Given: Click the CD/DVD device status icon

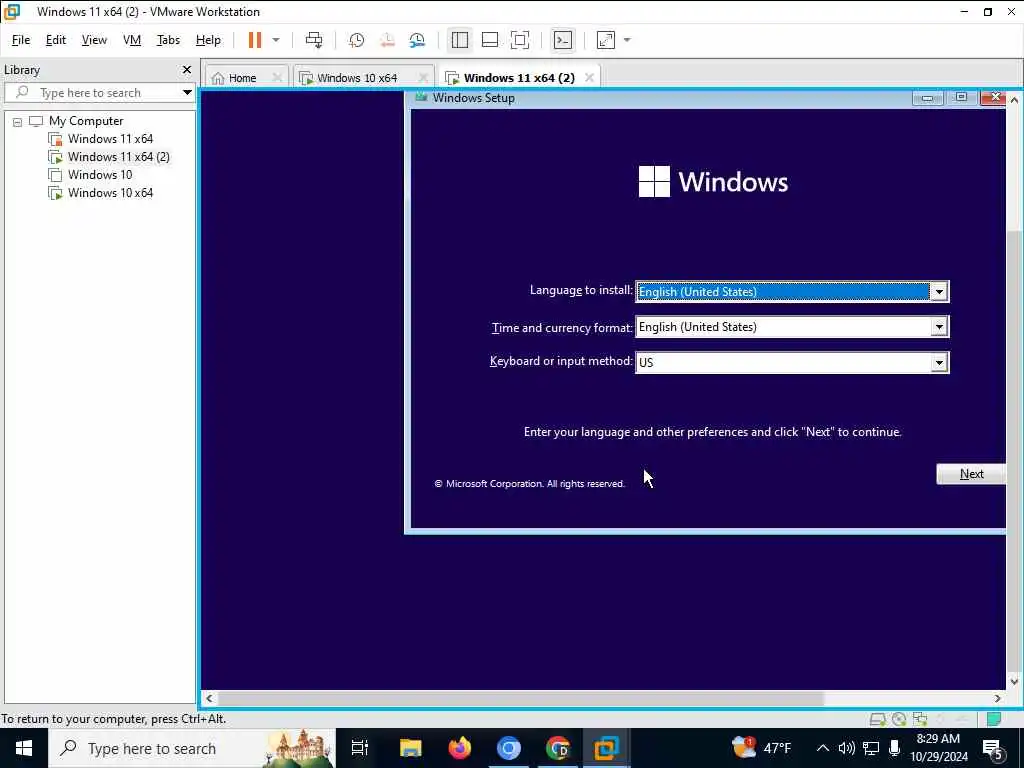Looking at the screenshot, I should pos(899,719).
